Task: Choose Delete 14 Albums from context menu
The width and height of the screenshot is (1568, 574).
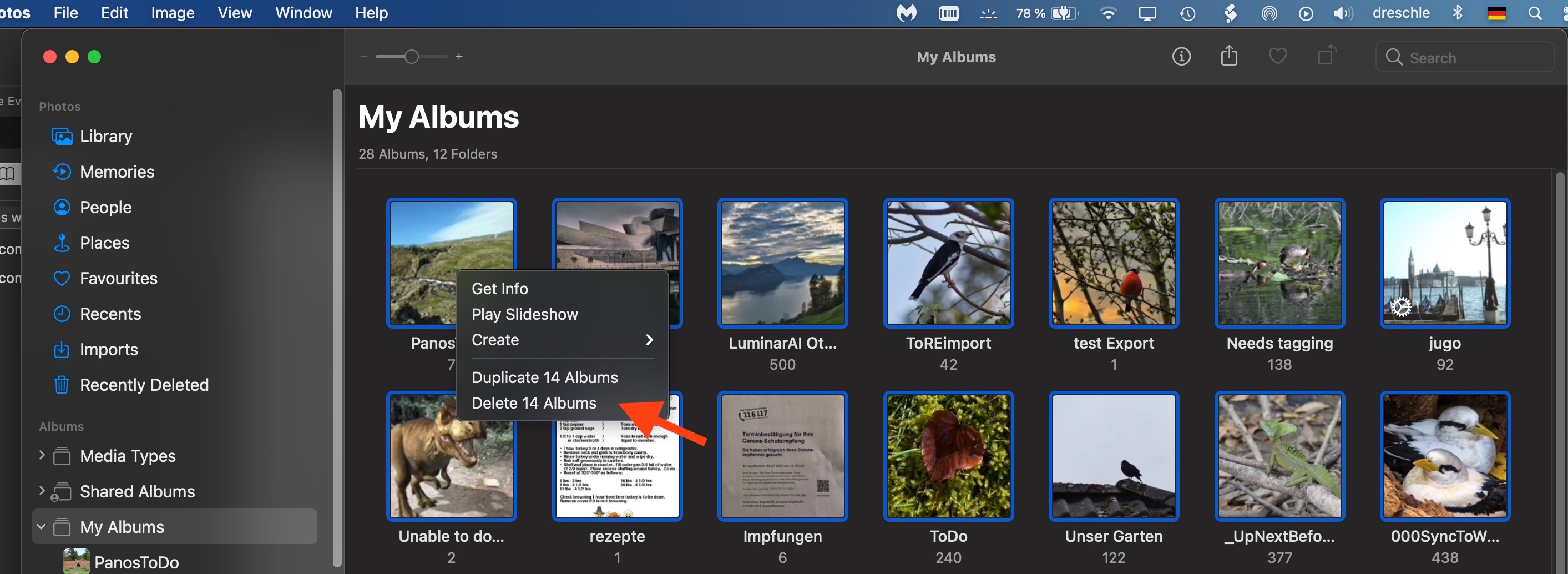Action: (533, 403)
